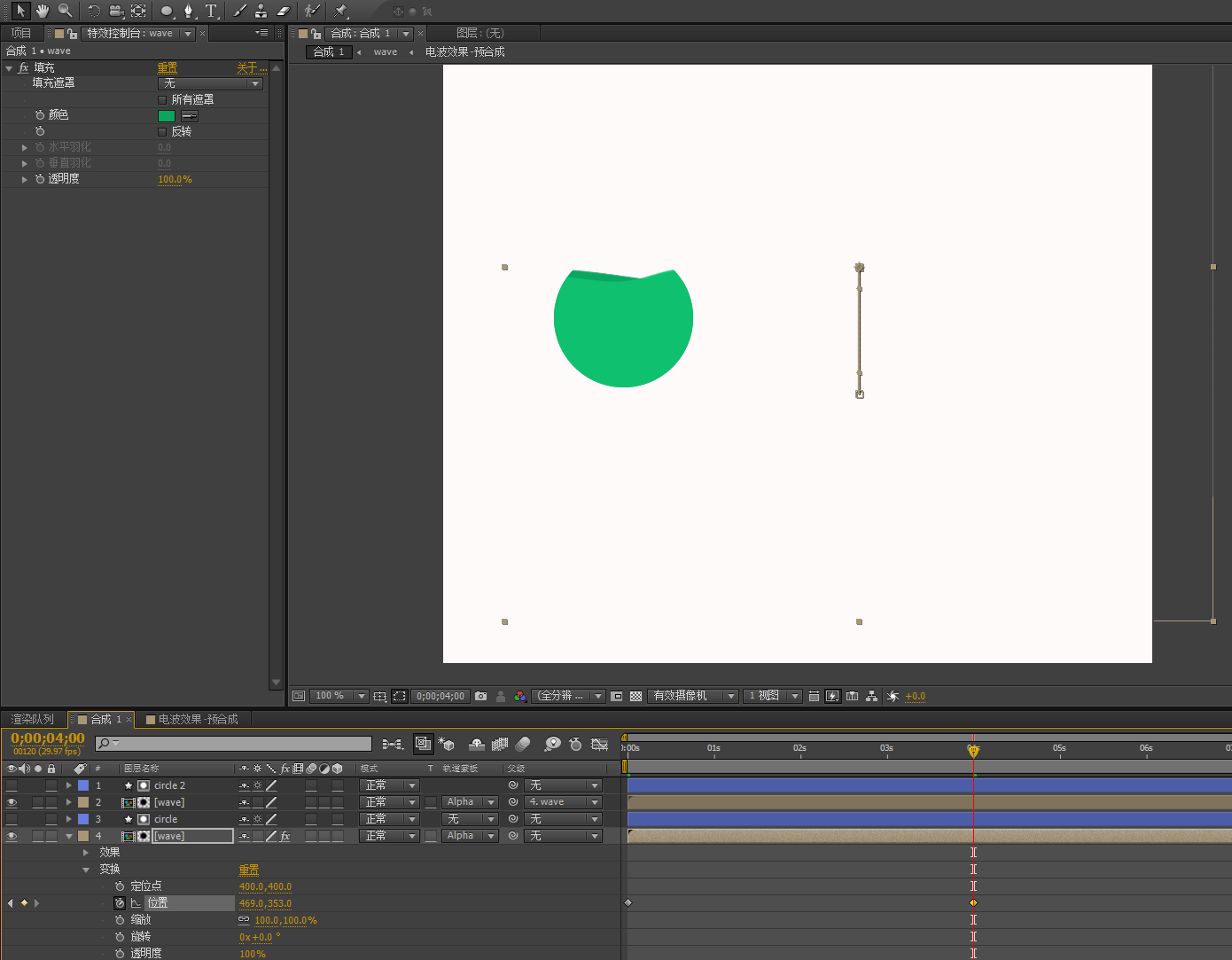Viewport: 1232px width, 960px height.
Task: Enable the 反转 checkbox
Action: [162, 132]
